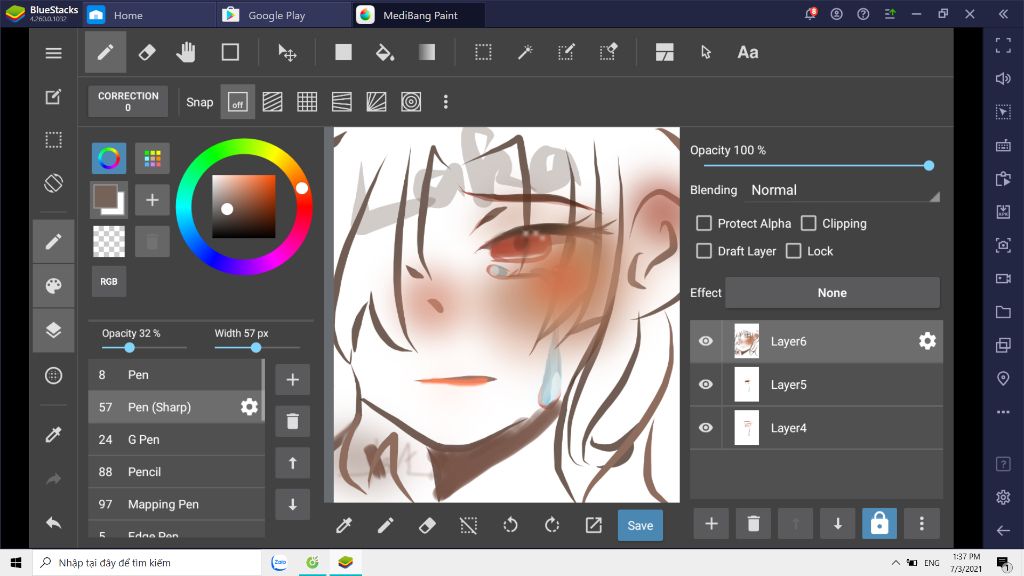Screen dimensions: 1024x576
Task: Open rotate canvas option in sidebar
Action: click(x=54, y=183)
